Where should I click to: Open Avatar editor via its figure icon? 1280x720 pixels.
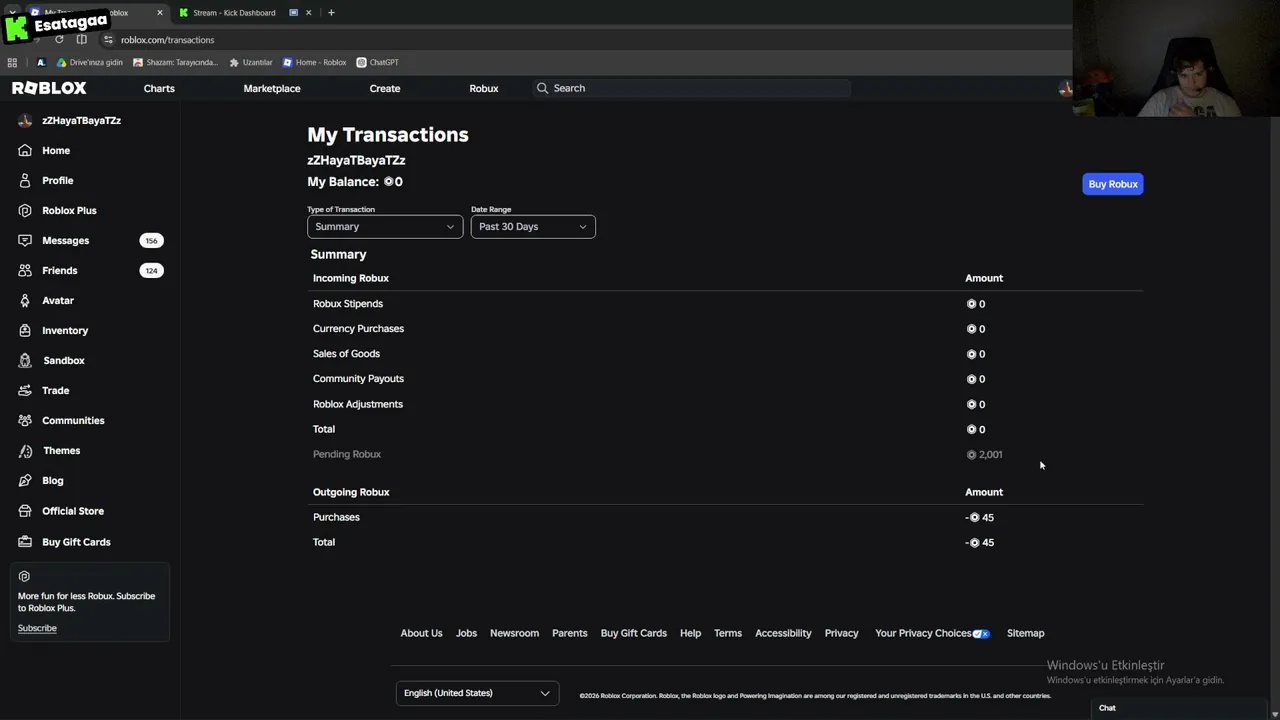(x=24, y=300)
